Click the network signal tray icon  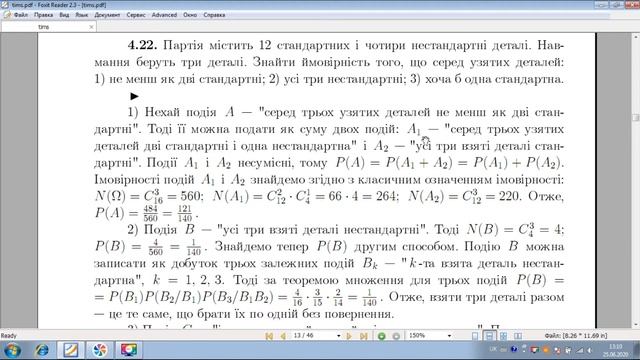580,350
